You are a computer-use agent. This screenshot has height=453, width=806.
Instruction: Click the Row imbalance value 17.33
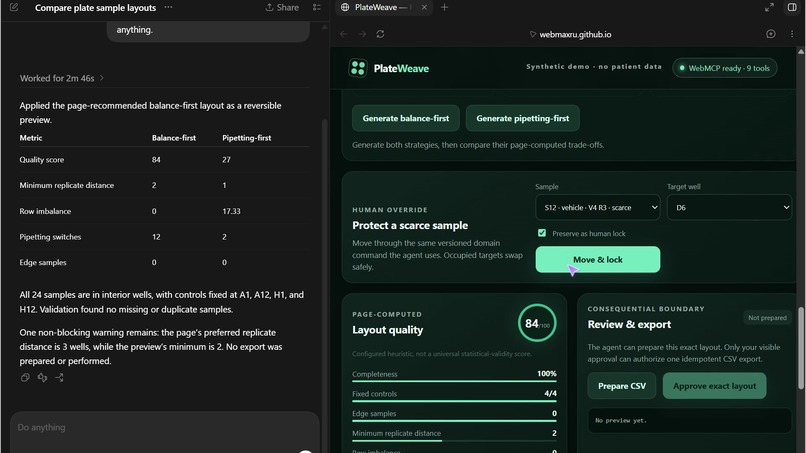[x=231, y=211]
